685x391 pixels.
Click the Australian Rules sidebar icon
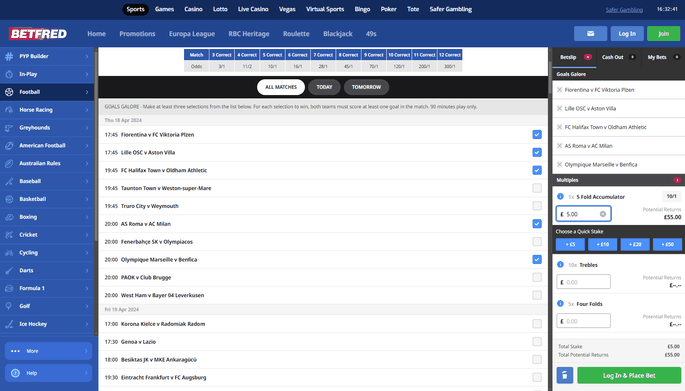click(x=9, y=163)
